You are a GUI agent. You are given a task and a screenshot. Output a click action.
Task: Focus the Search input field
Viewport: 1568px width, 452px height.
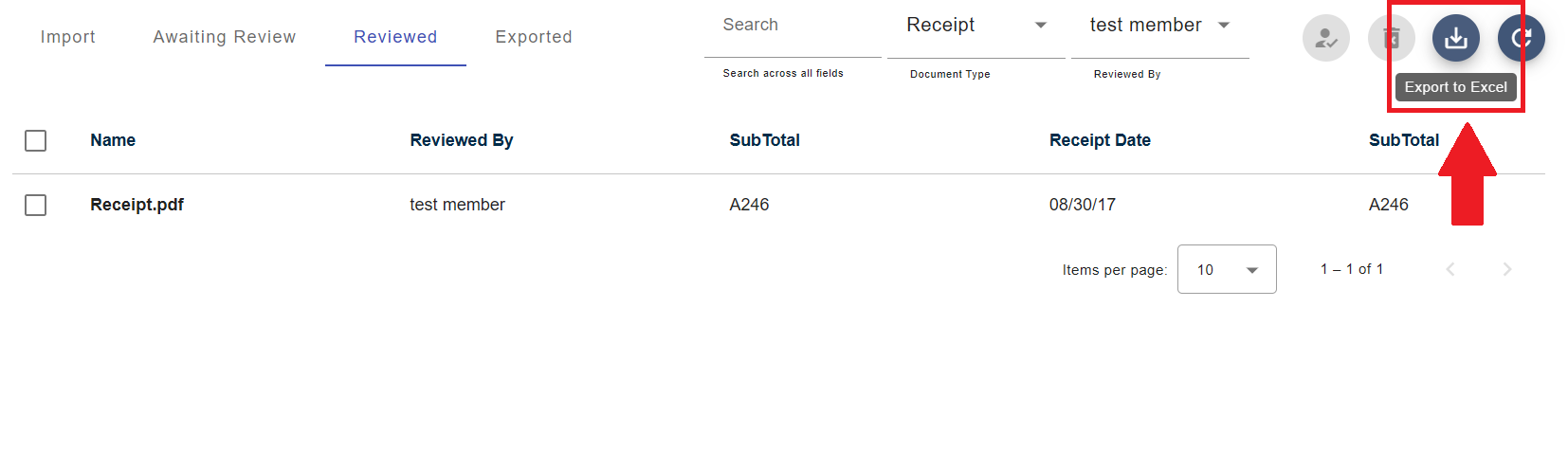(x=792, y=26)
